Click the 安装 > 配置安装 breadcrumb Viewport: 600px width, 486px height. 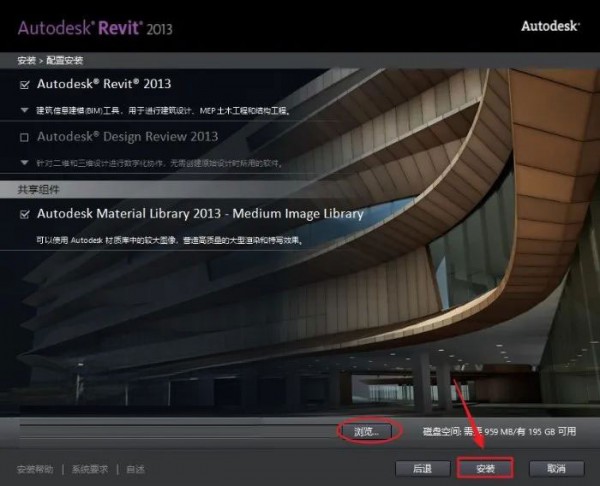(50, 60)
